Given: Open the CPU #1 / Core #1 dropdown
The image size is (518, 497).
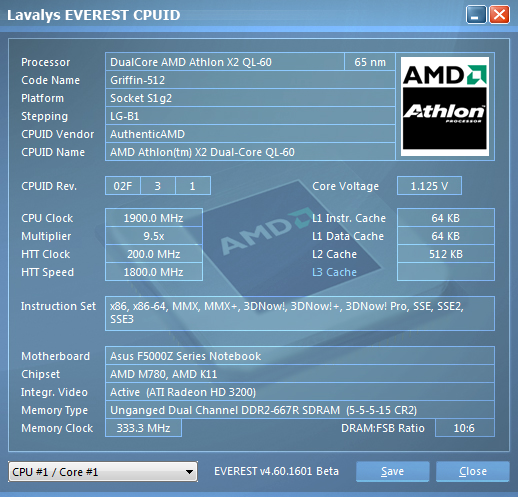Looking at the screenshot, I should (x=103, y=472).
